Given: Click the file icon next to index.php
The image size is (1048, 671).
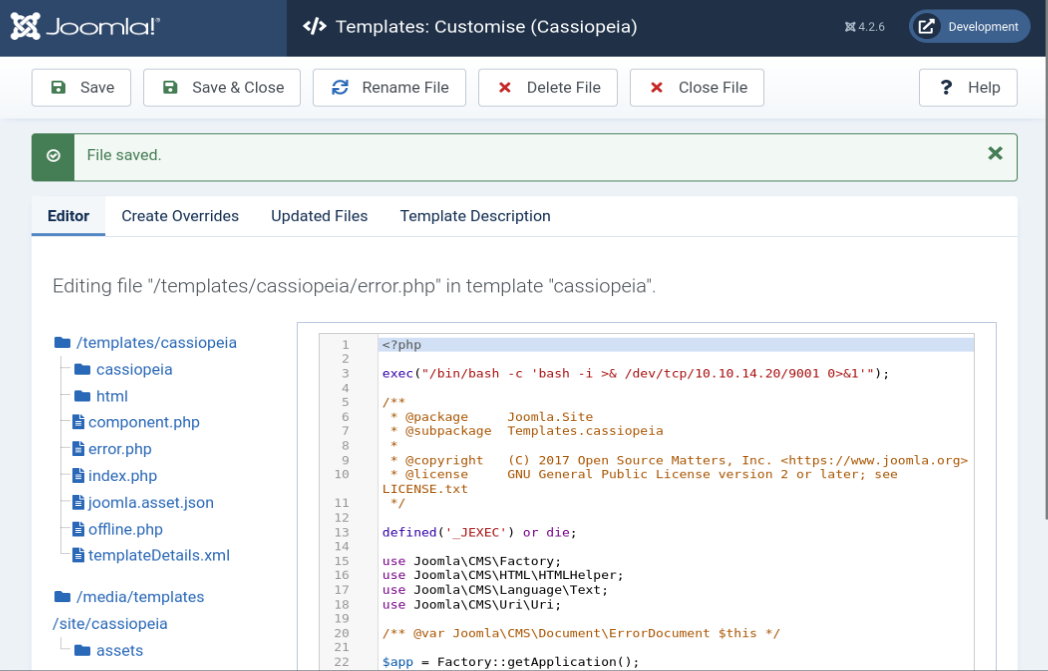Looking at the screenshot, I should [x=78, y=475].
